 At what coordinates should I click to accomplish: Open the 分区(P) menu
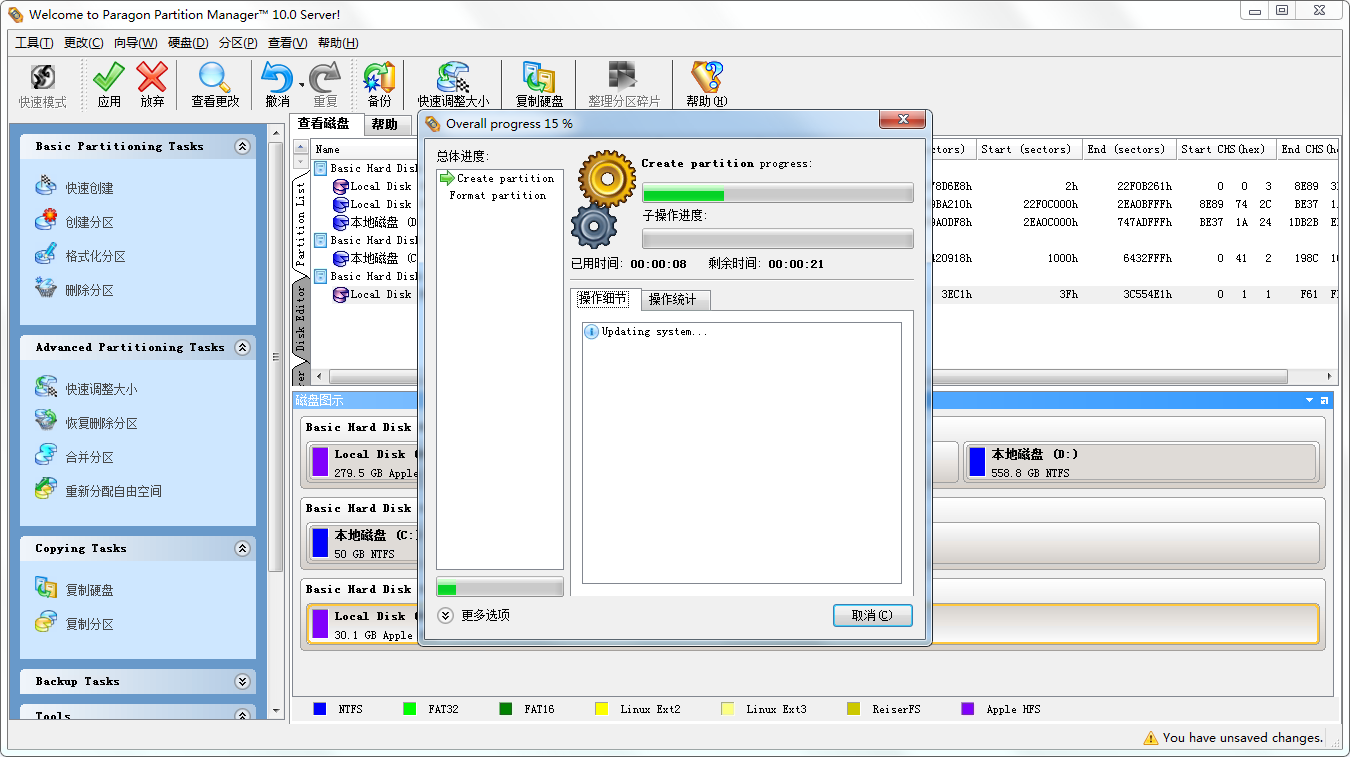coord(238,43)
